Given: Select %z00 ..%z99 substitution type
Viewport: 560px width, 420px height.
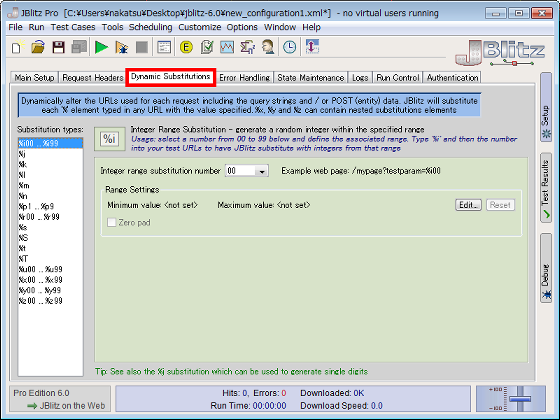Looking at the screenshot, I should 50,301.
